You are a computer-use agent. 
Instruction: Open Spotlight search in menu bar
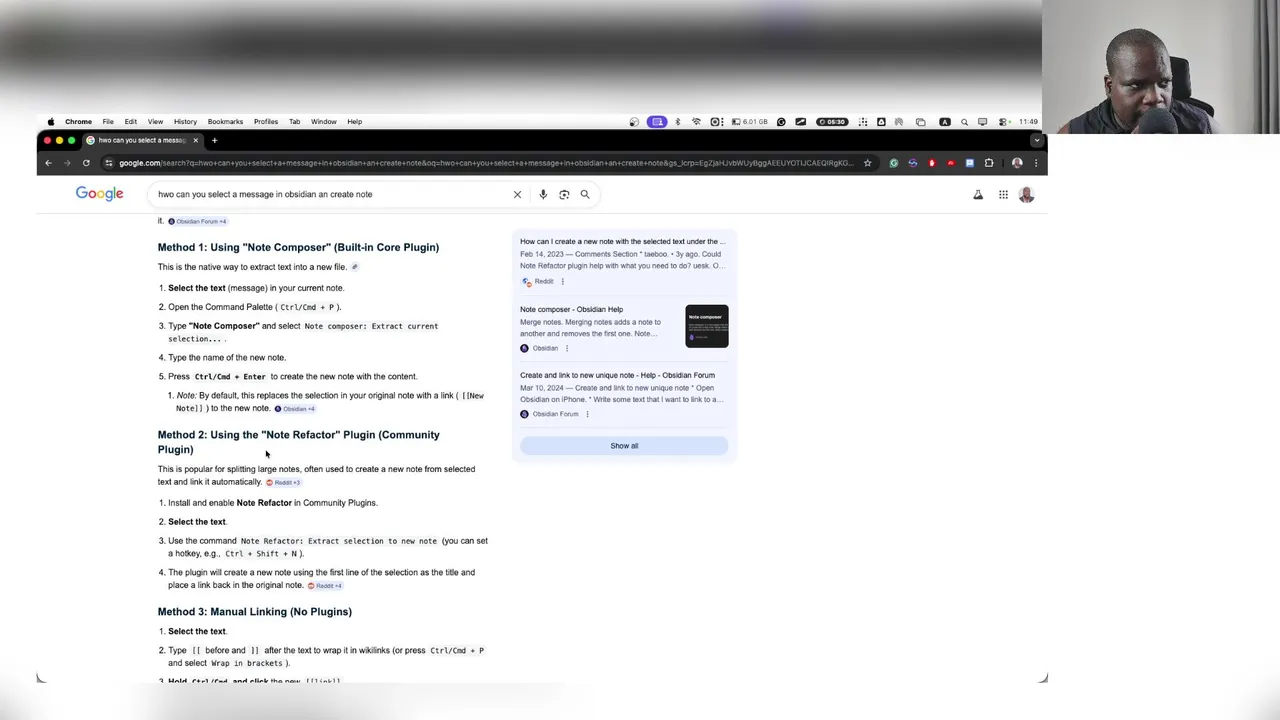pyautogui.click(x=964, y=122)
